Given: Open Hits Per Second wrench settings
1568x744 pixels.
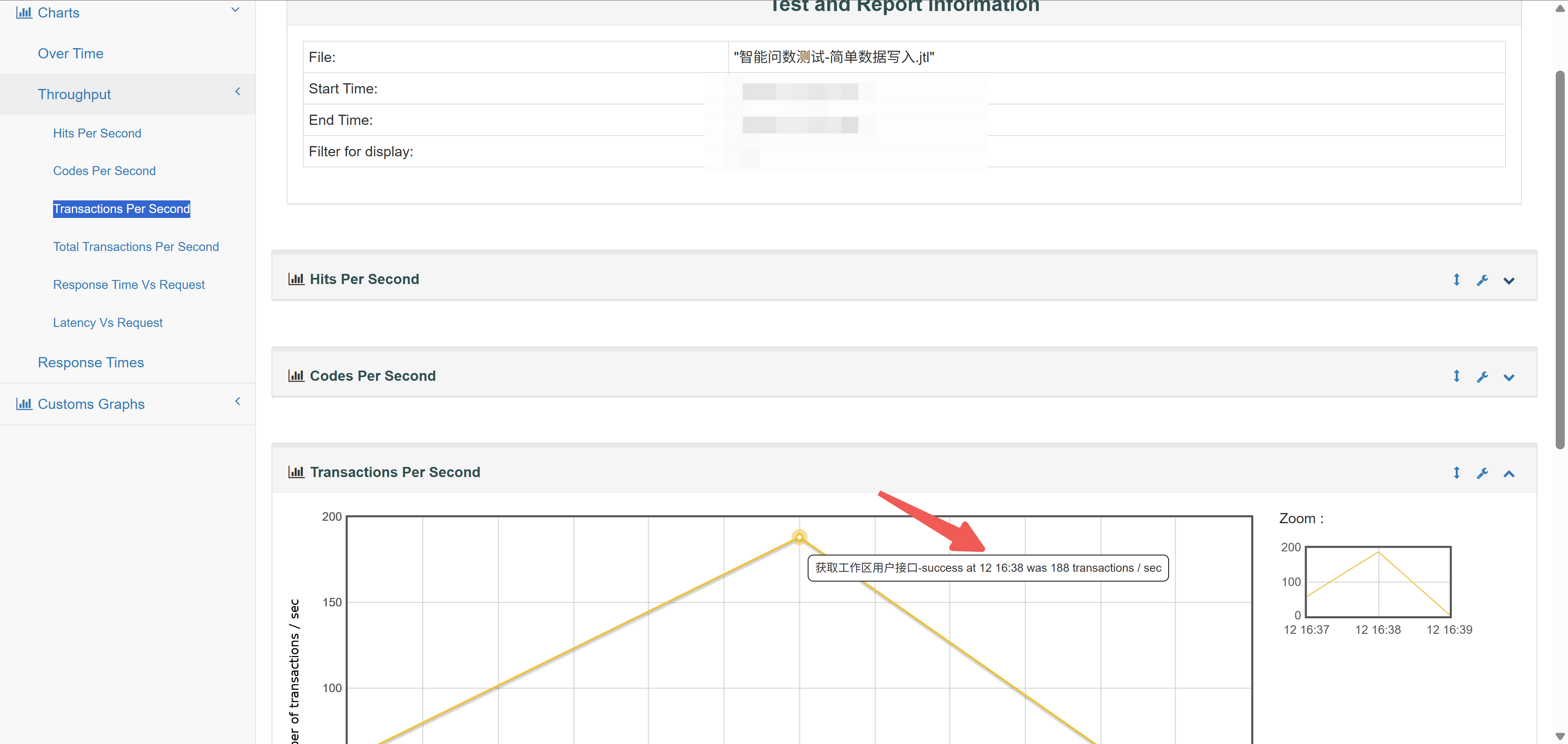Looking at the screenshot, I should click(x=1482, y=280).
